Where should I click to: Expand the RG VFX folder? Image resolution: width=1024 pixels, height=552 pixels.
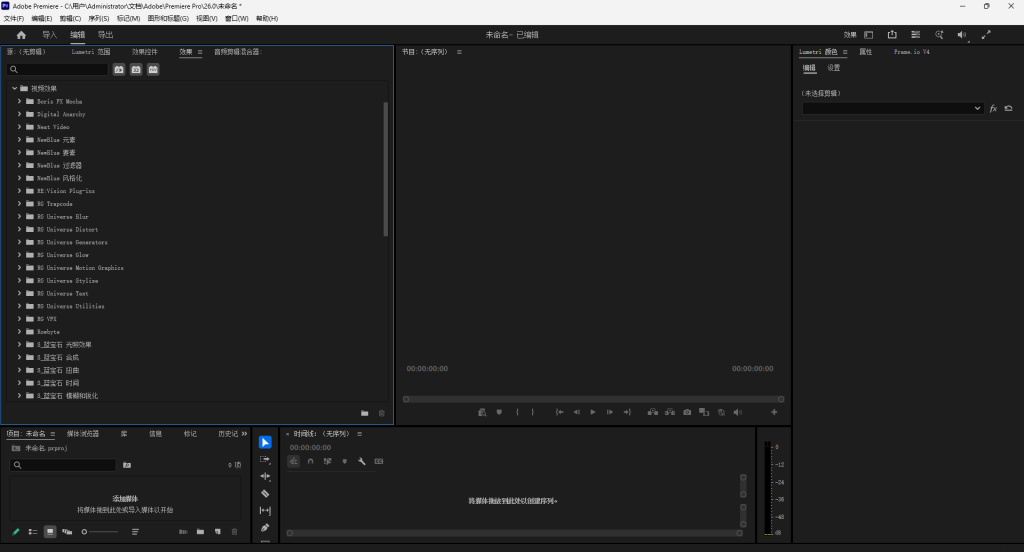click(x=20, y=319)
